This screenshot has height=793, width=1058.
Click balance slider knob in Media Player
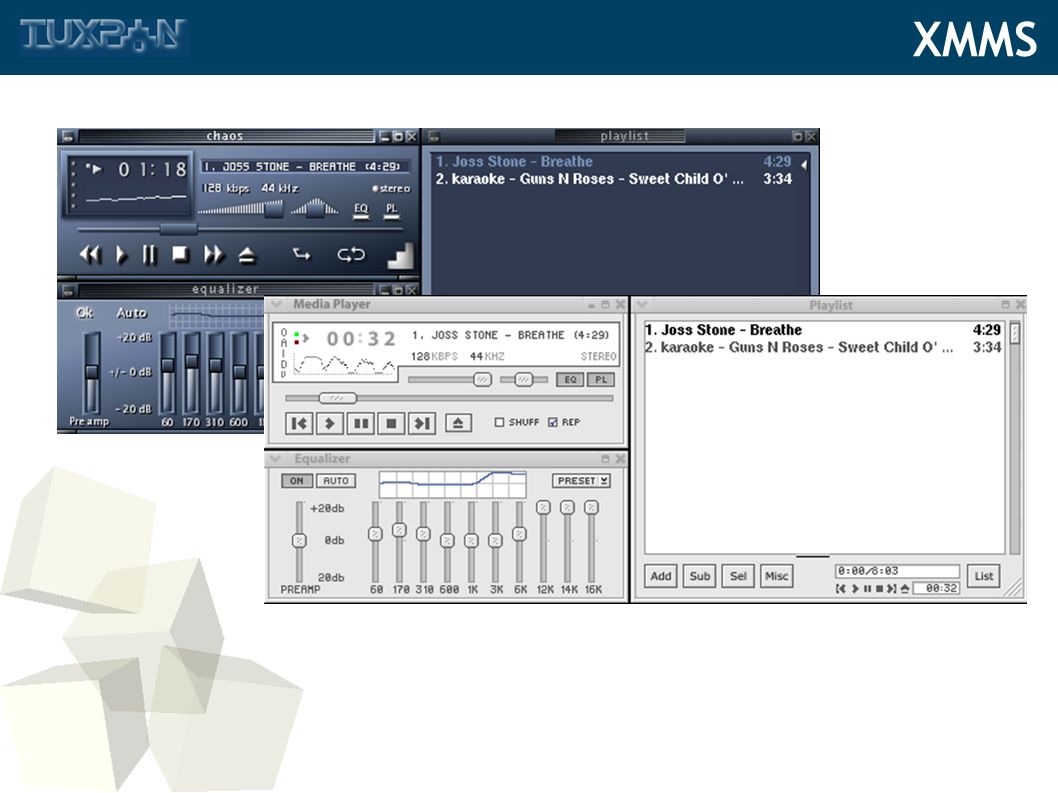coord(524,380)
